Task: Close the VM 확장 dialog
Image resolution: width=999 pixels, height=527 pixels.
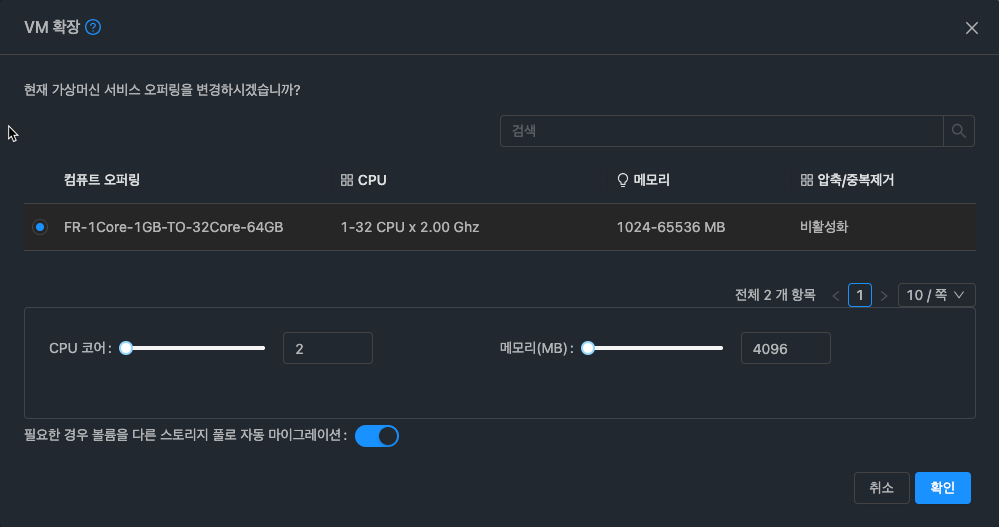Action: tap(971, 28)
